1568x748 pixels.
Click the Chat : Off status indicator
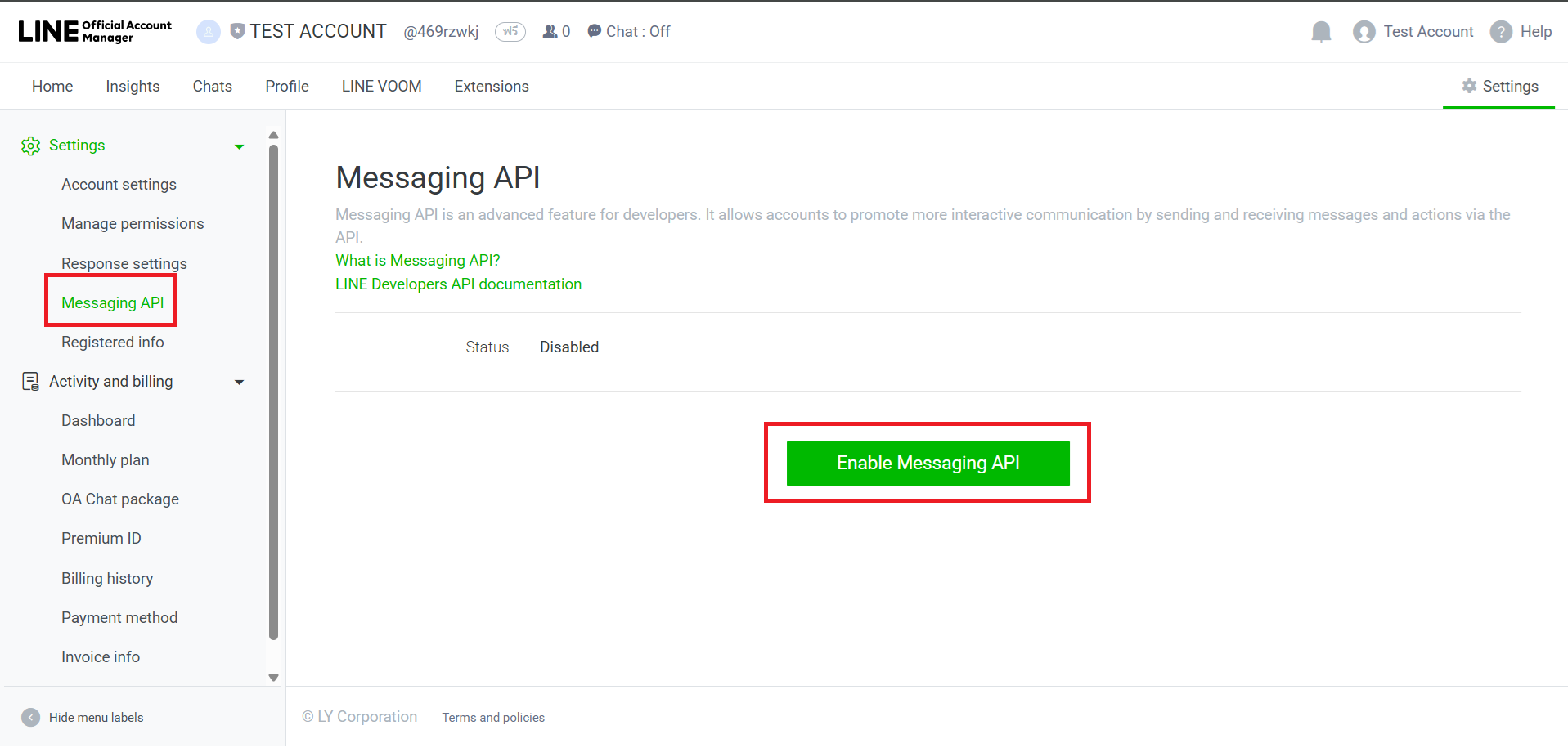629,31
